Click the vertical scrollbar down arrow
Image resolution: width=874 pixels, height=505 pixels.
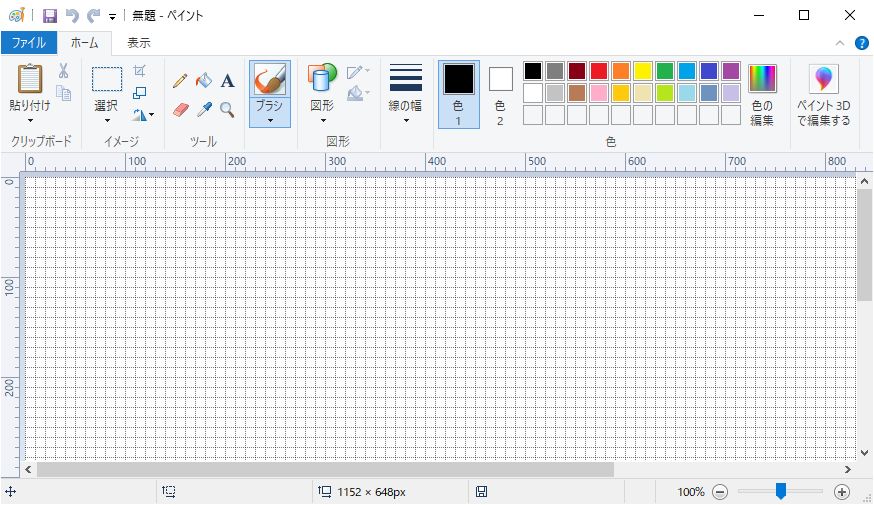click(864, 453)
